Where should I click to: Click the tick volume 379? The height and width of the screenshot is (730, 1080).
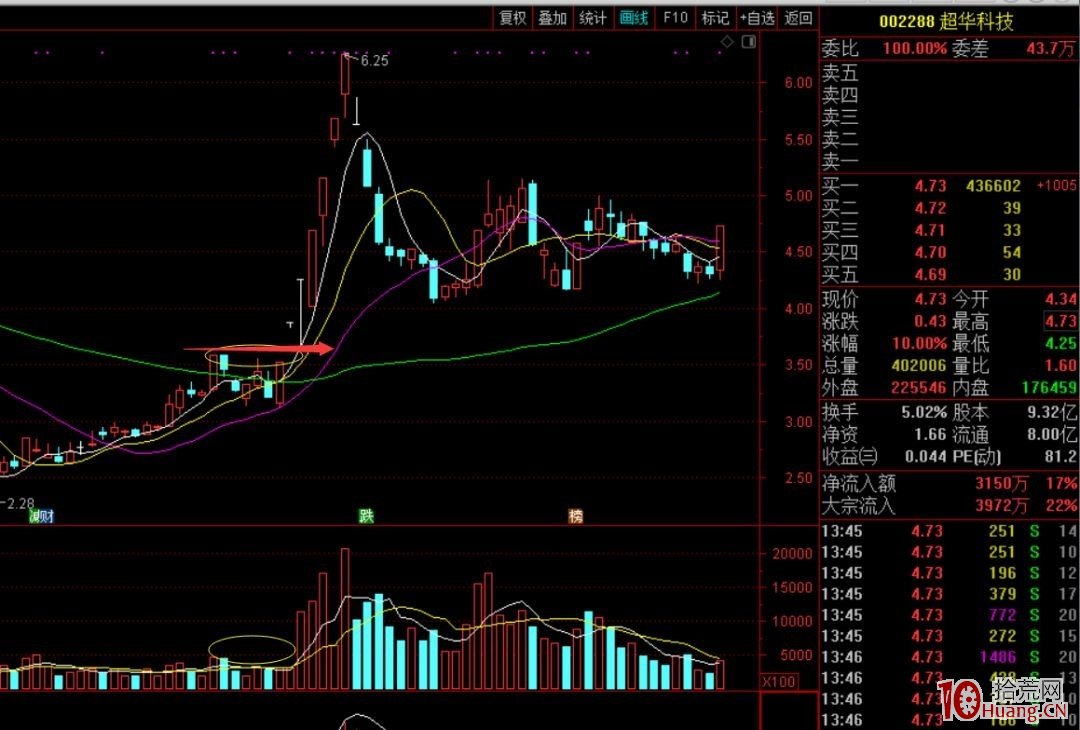1002,594
